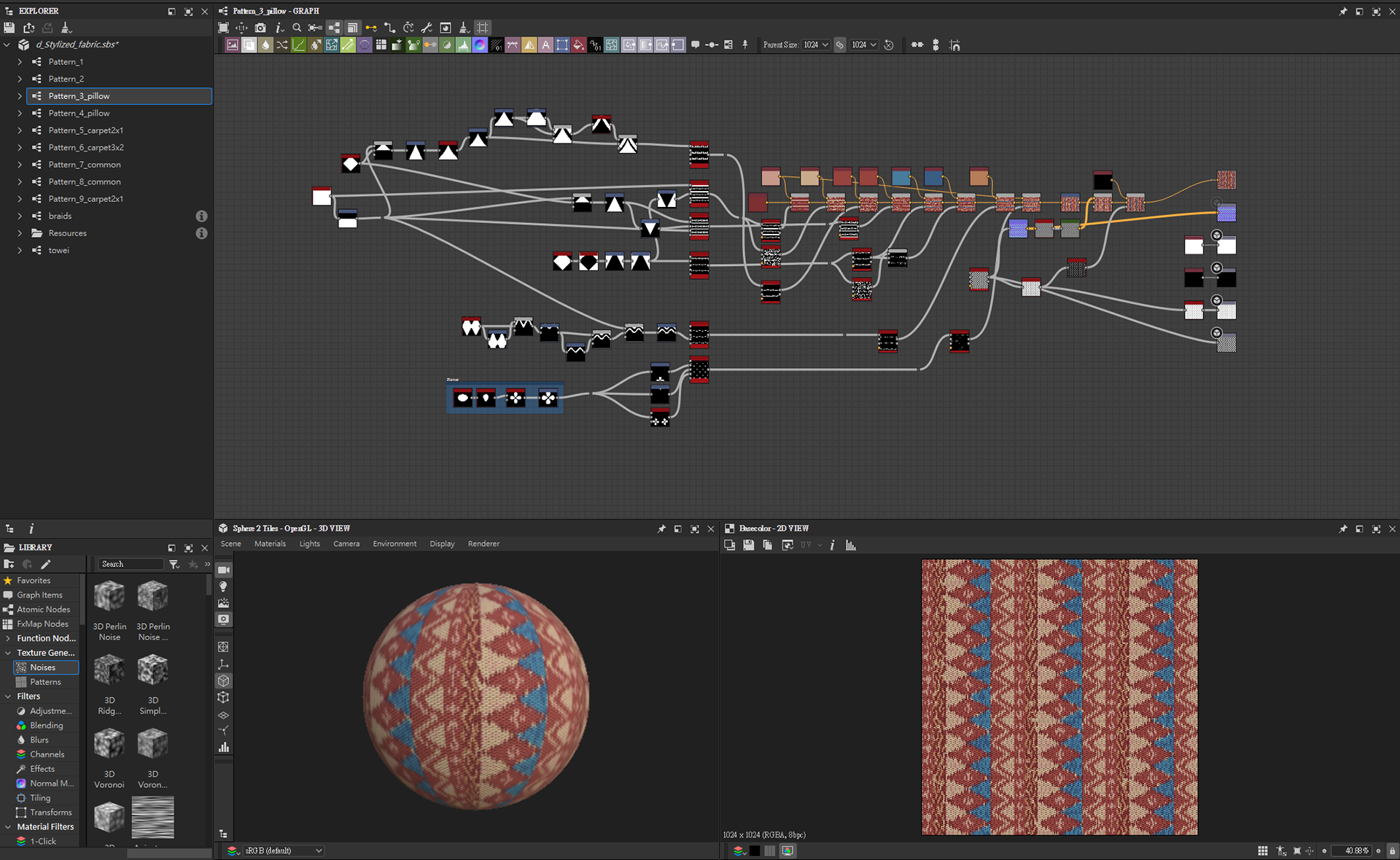Image resolution: width=1400 pixels, height=860 pixels.
Task: Open the sRGB color profile dropdown
Action: (284, 851)
